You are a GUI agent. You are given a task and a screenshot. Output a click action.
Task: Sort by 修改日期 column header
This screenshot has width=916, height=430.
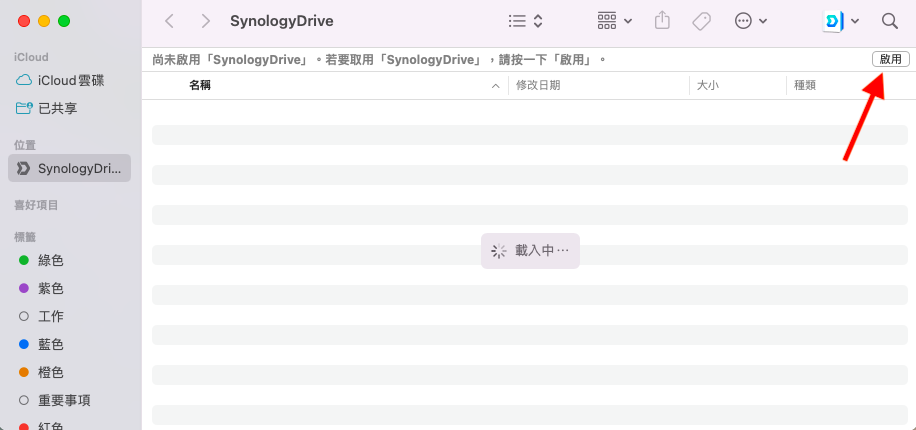pyautogui.click(x=538, y=86)
